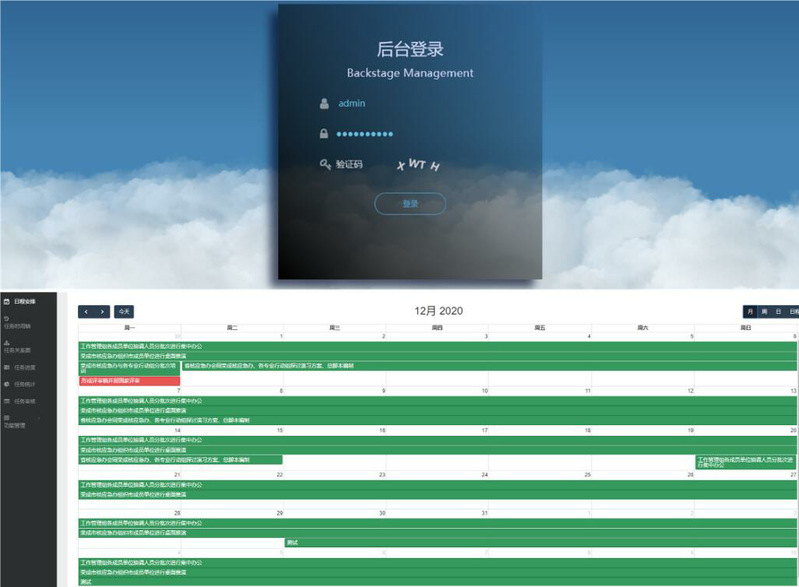The width and height of the screenshot is (799, 587).
Task: Switch calendar to 月 view
Action: [x=750, y=312]
